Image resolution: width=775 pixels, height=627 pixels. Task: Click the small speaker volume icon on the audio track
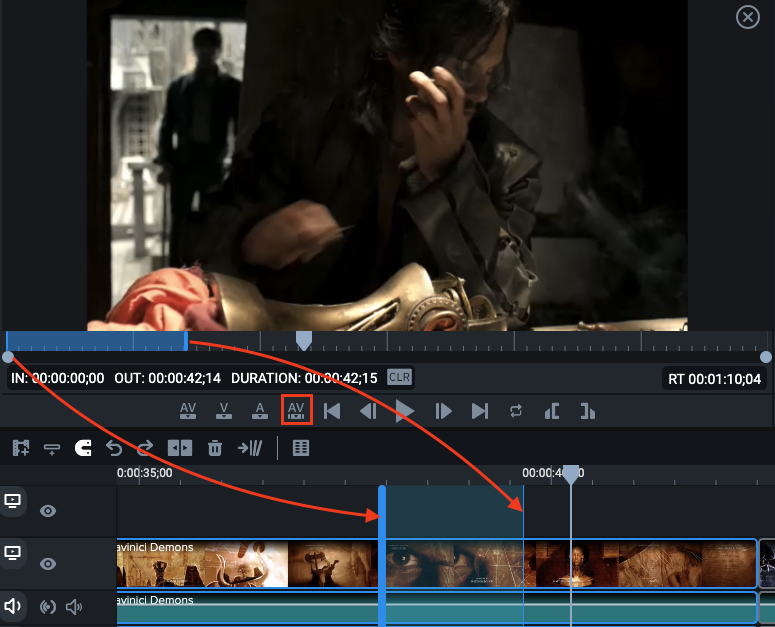74,607
